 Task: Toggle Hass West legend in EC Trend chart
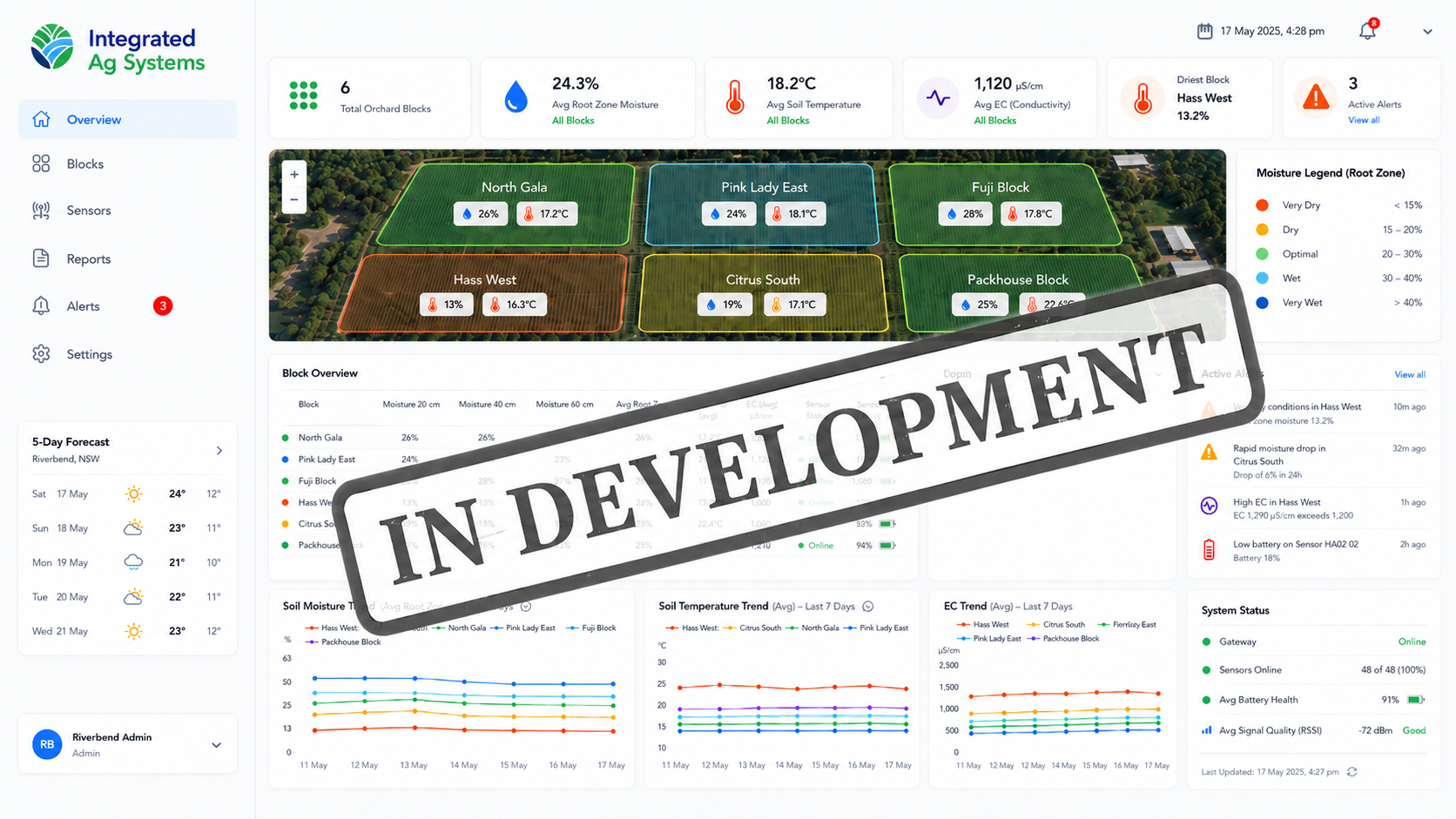point(982,625)
